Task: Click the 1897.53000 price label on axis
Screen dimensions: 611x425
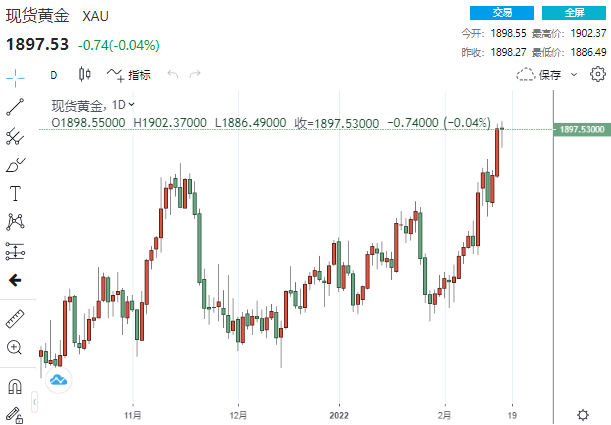Action: tap(581, 130)
